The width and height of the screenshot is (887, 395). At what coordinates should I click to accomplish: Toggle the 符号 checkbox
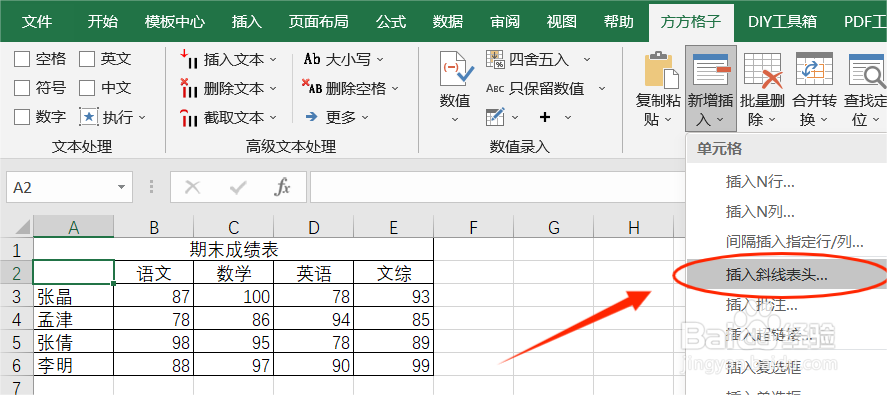coord(22,88)
